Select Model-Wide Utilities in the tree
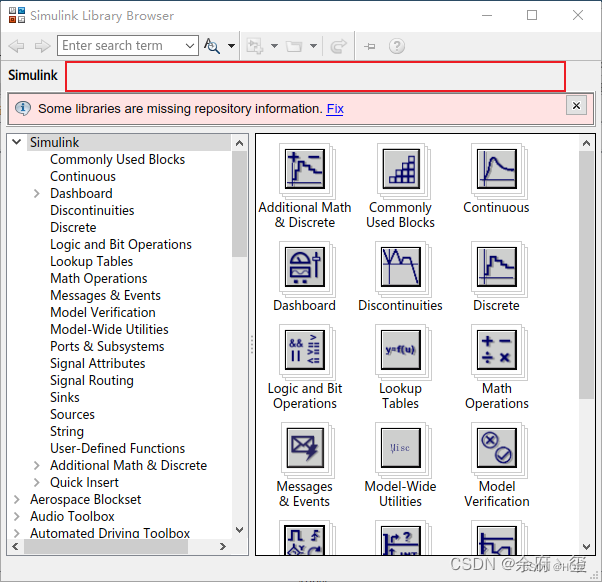This screenshot has width=602, height=582. (109, 329)
